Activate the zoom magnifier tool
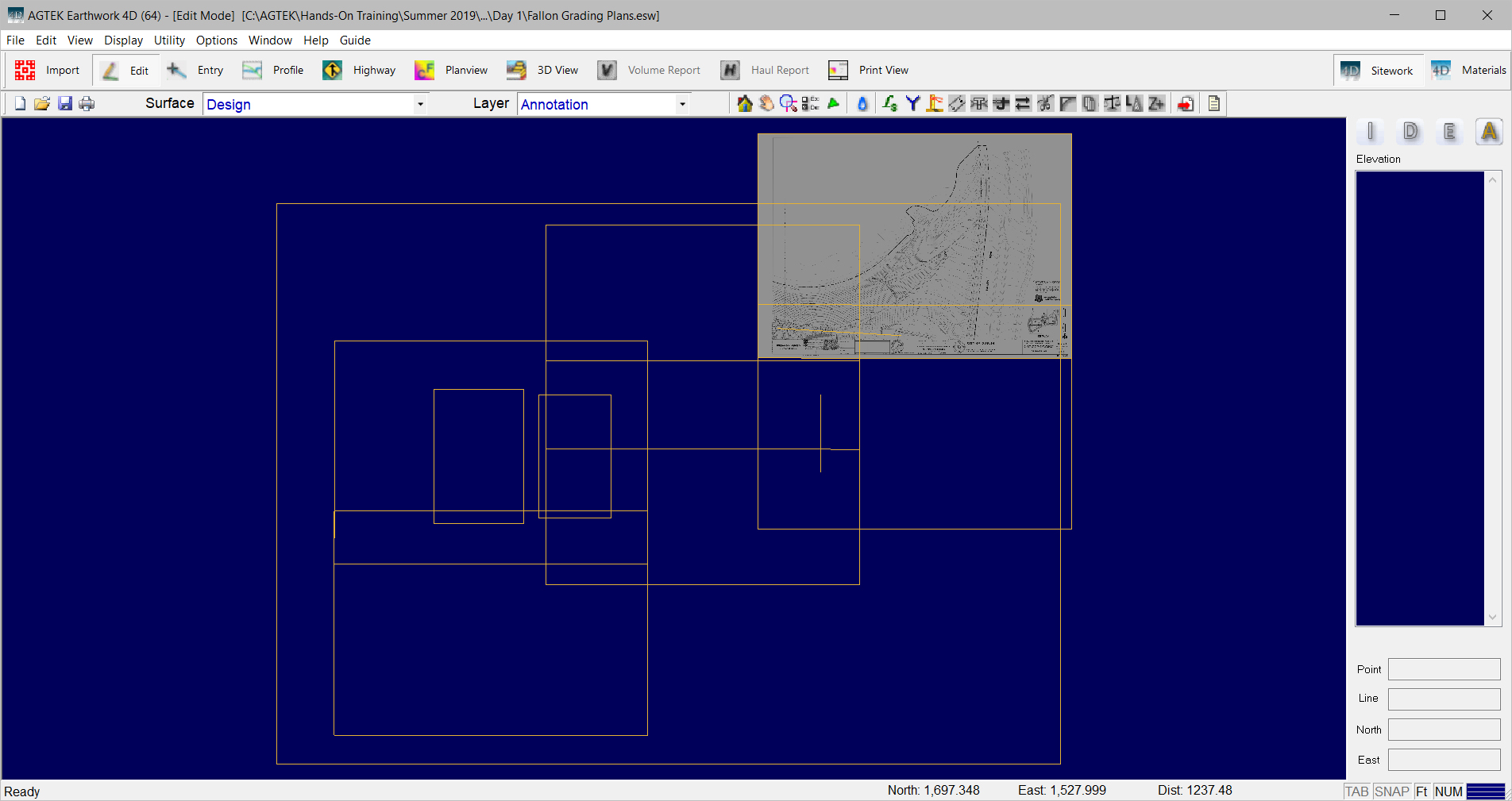Image resolution: width=1512 pixels, height=801 pixels. coord(788,104)
